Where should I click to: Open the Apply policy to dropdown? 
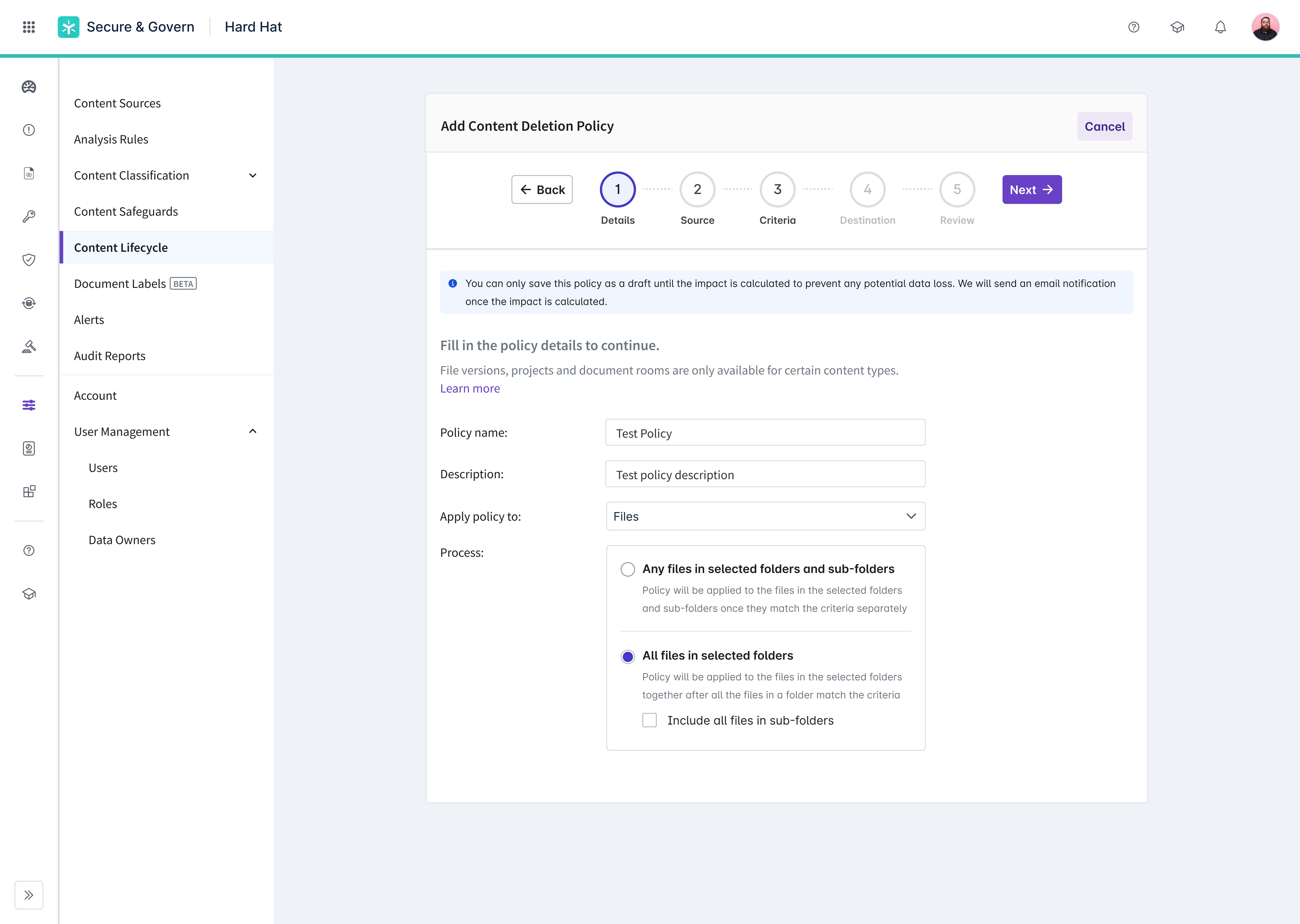point(766,516)
